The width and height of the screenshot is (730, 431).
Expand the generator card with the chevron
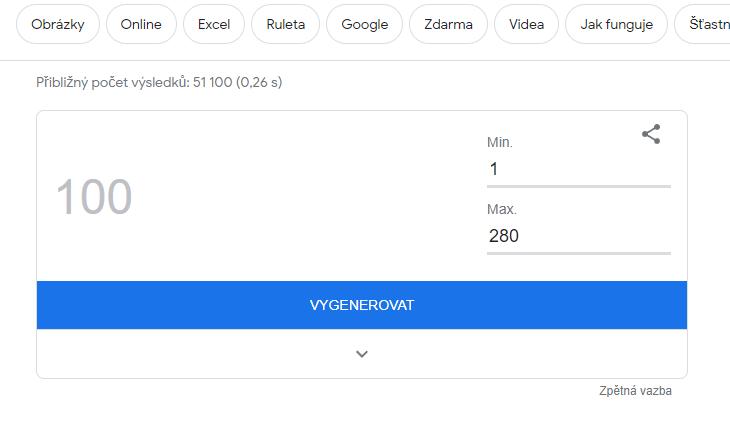(x=362, y=354)
